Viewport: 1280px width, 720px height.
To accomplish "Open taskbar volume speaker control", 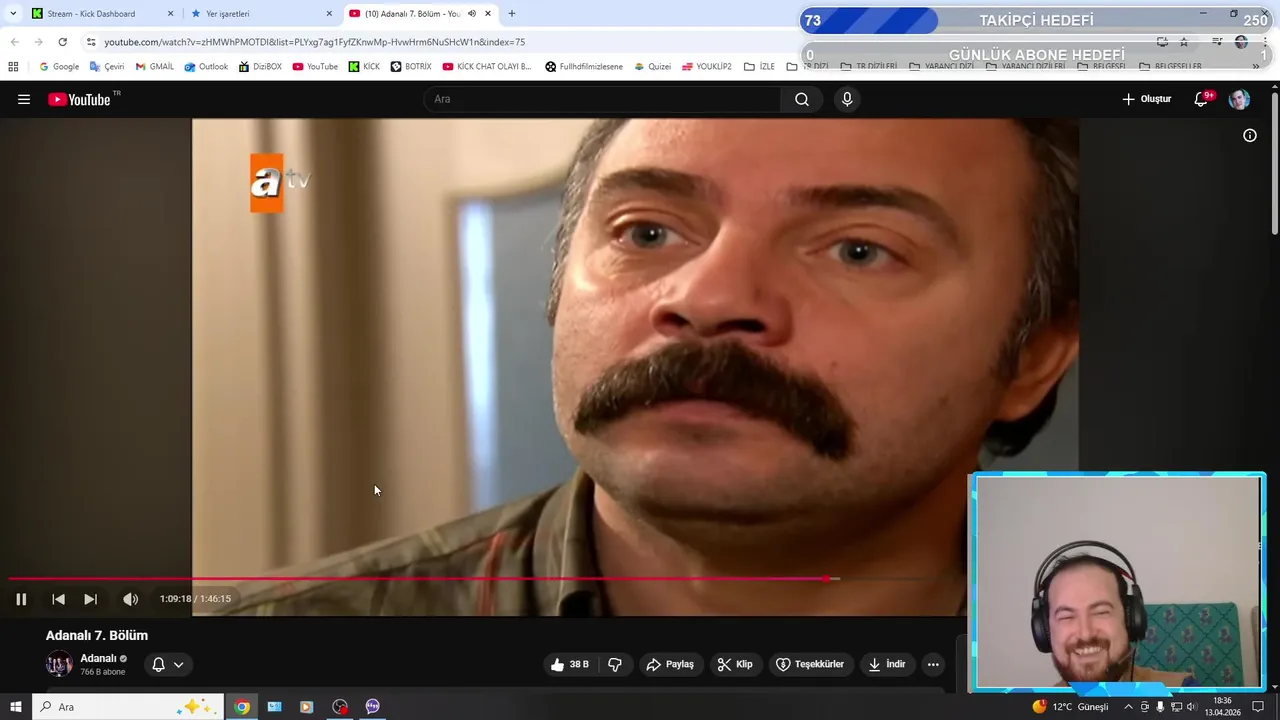I will click(x=1191, y=707).
